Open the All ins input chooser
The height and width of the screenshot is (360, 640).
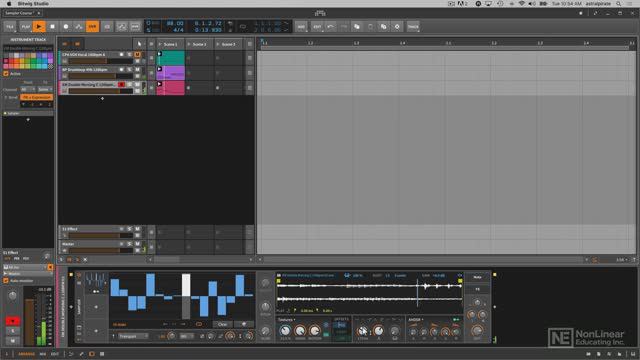click(x=24, y=267)
